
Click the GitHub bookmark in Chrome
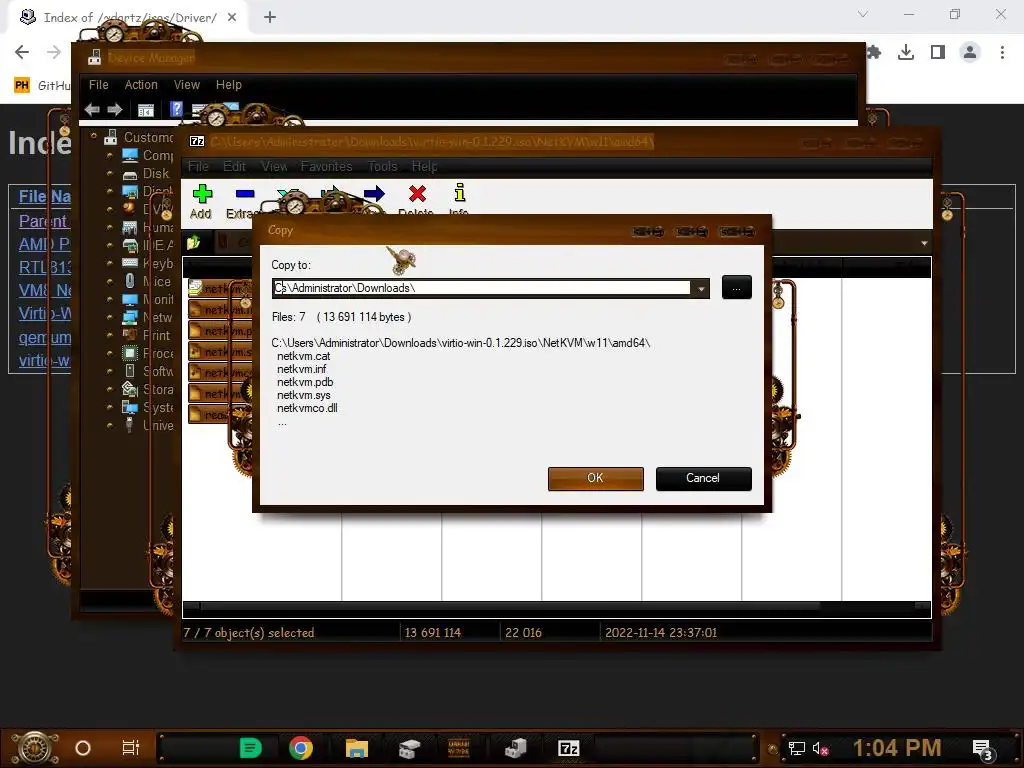42,85
